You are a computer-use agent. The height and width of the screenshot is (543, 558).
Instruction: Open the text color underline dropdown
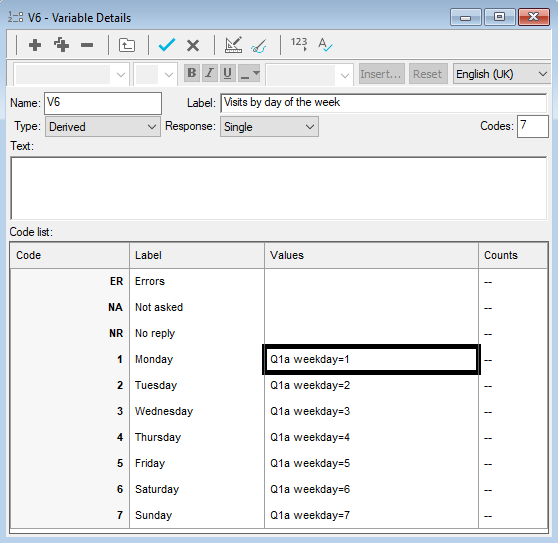(249, 73)
